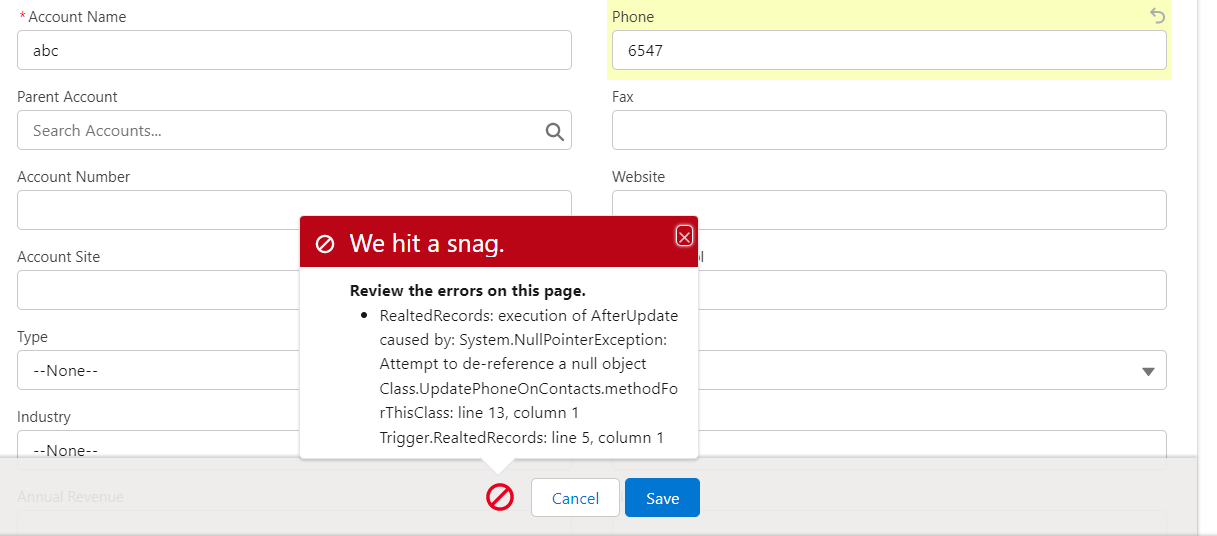Click the Account Site input field

[x=158, y=290]
